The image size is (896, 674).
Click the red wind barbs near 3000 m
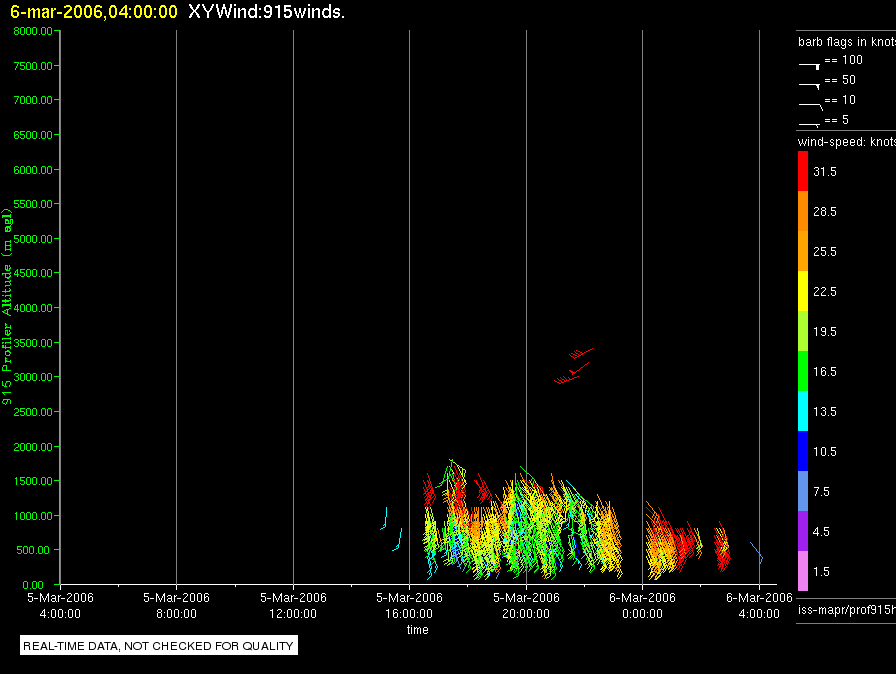point(573,366)
